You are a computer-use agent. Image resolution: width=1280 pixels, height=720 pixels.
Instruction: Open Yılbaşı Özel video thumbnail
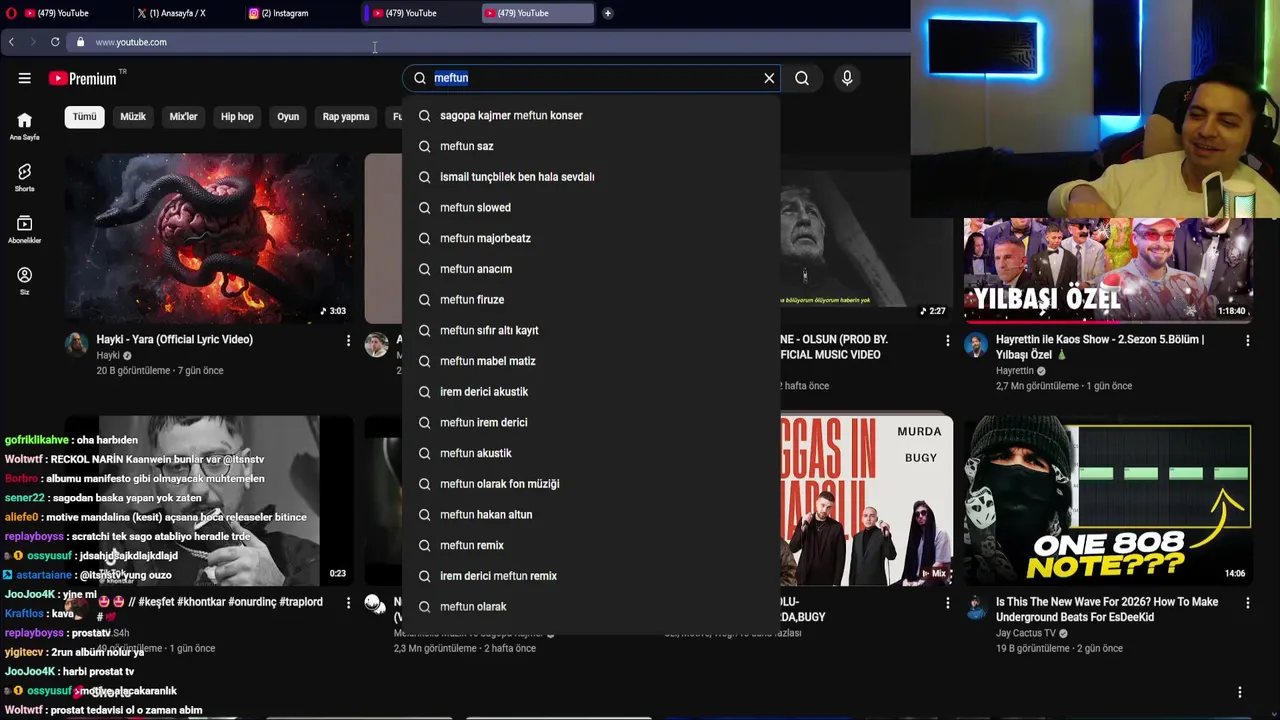1108,270
